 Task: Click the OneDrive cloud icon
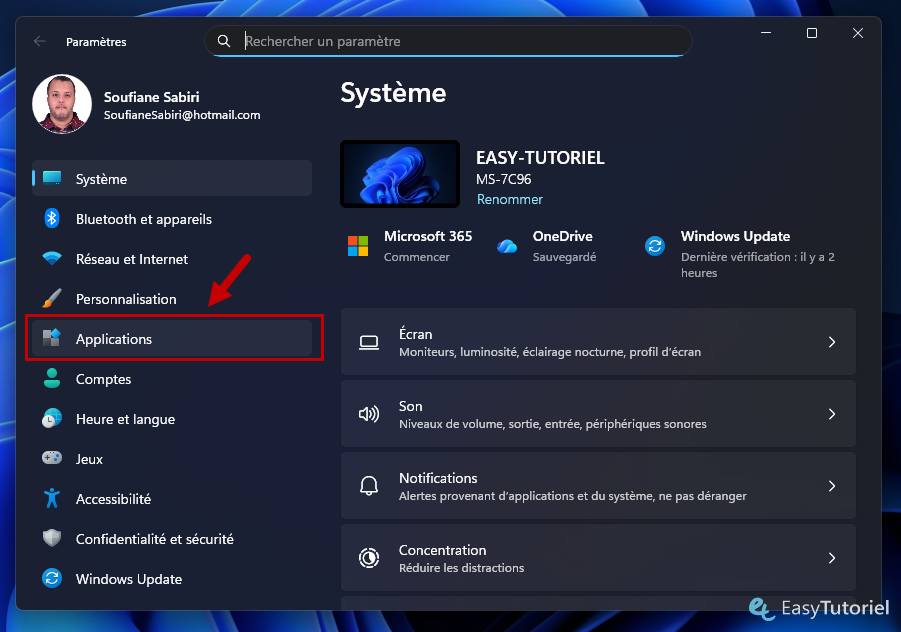pyautogui.click(x=507, y=246)
